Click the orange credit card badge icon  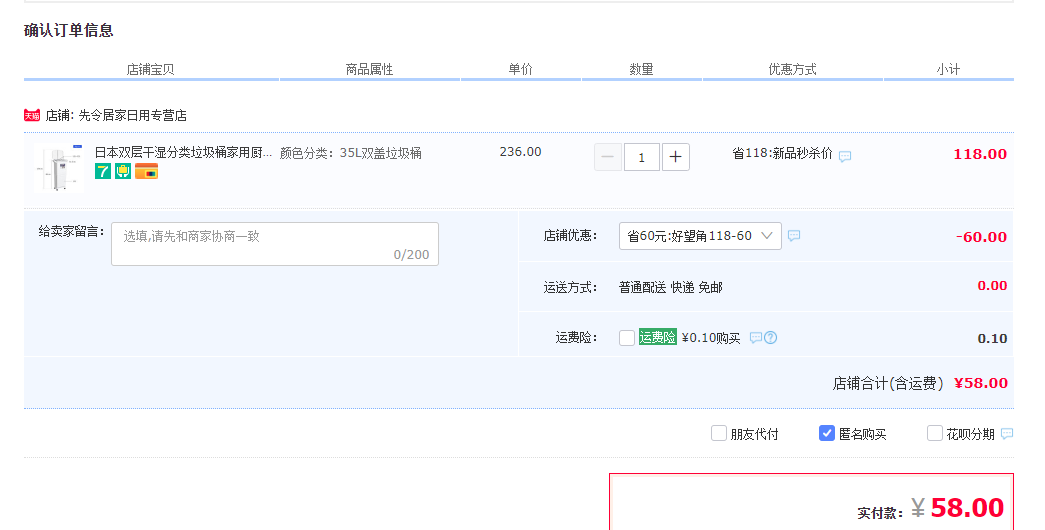pos(147,171)
